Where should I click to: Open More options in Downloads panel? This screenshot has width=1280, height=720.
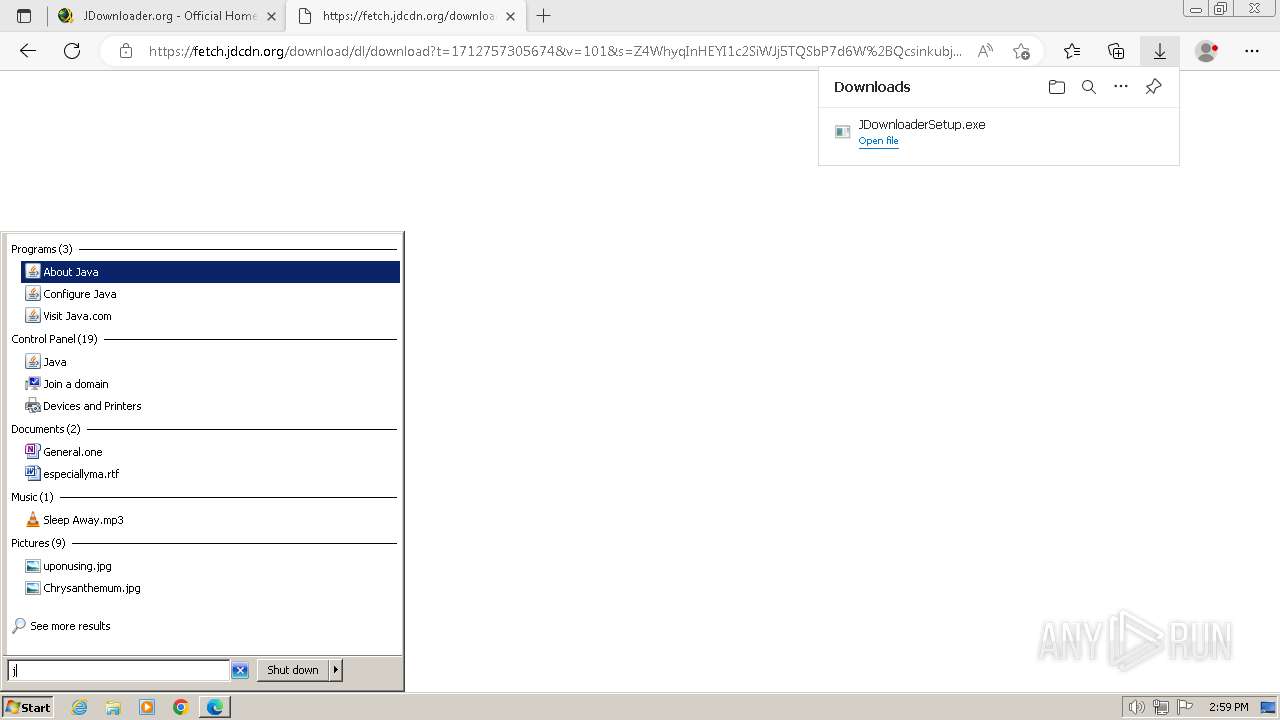tap(1121, 87)
